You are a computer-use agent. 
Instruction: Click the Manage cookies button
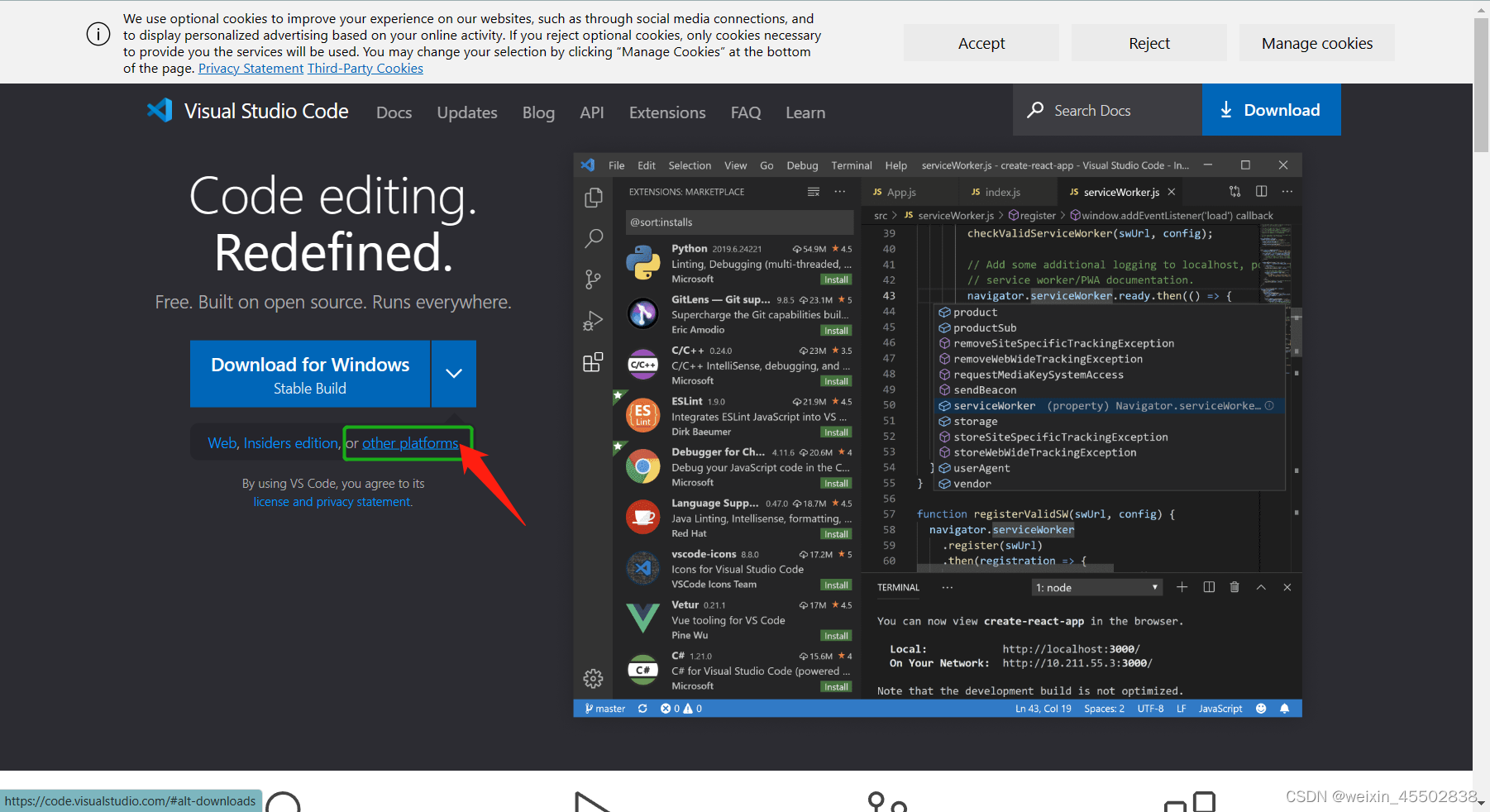(1317, 43)
